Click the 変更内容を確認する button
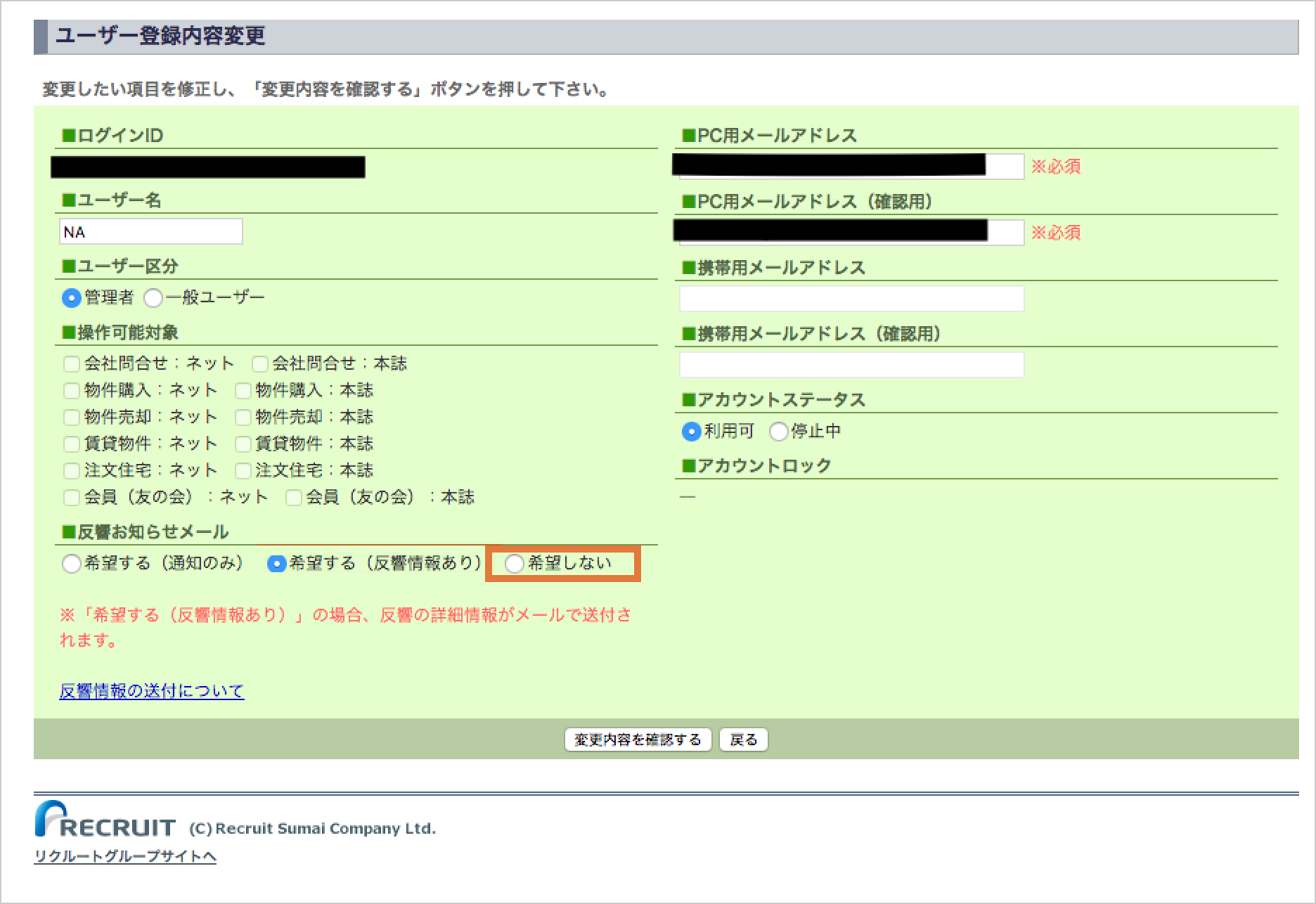This screenshot has width=1316, height=904. point(638,740)
